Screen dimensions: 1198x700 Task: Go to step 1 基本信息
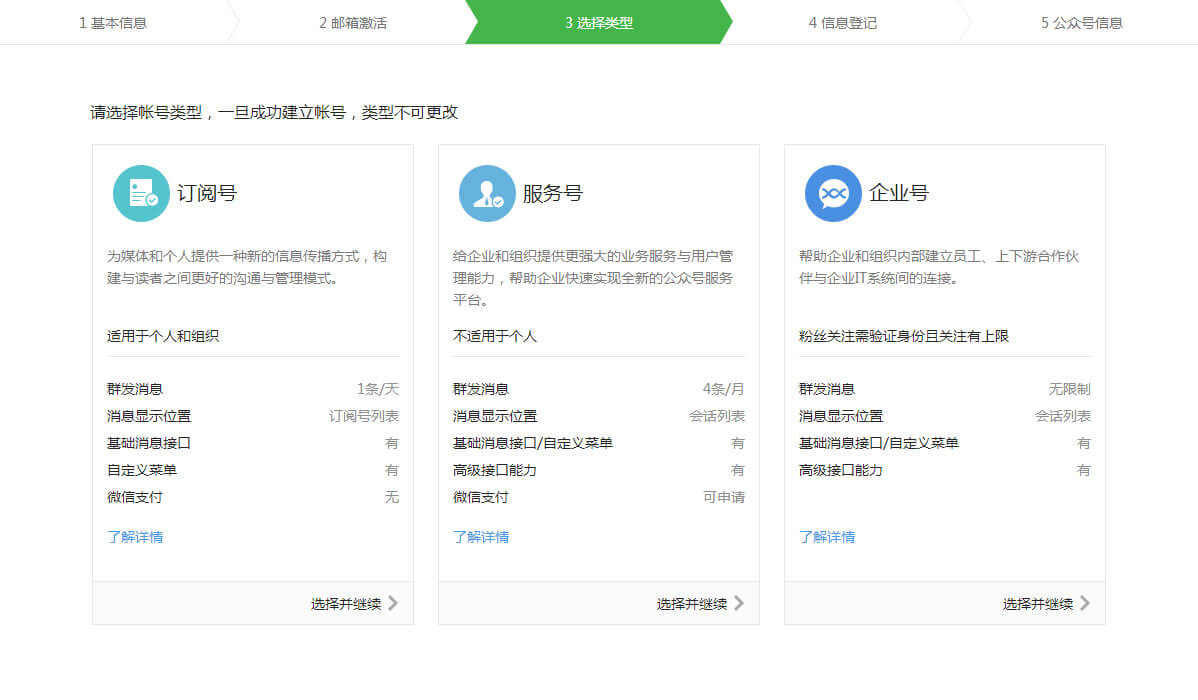pos(113,22)
